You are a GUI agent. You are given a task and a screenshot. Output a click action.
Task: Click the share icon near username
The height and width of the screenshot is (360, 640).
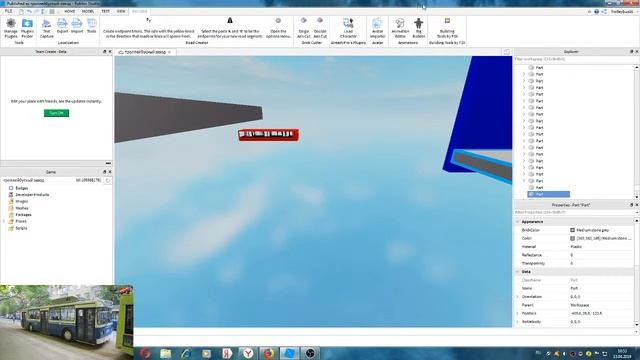604,11
